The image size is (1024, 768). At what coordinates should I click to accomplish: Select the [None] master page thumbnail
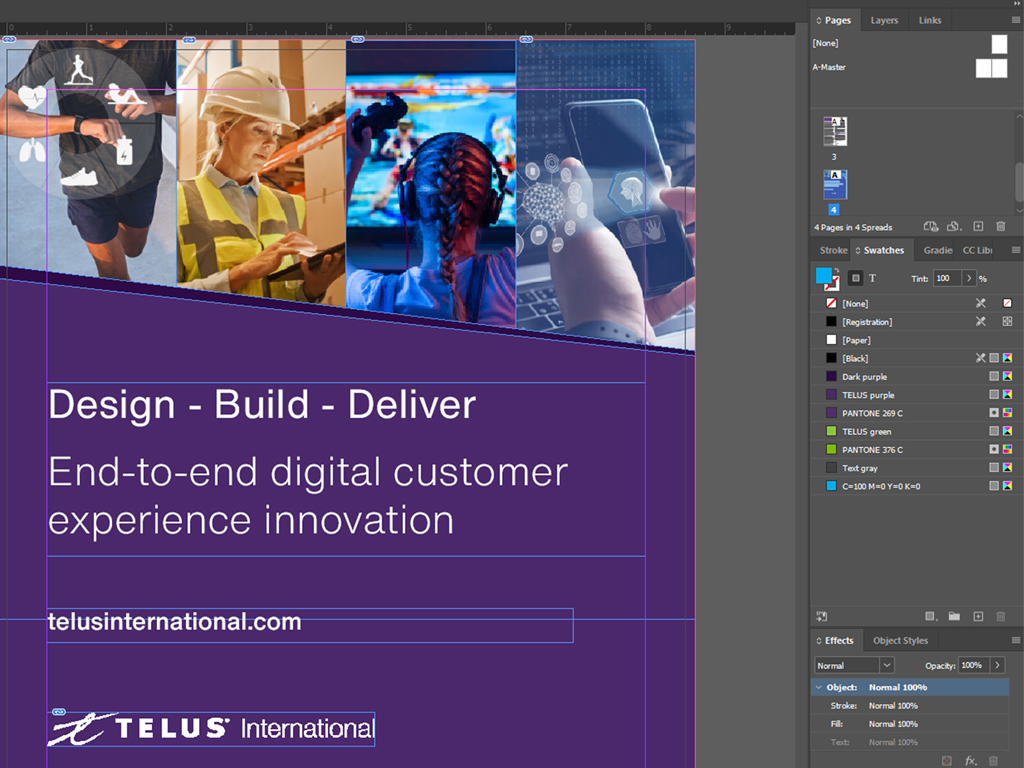(x=999, y=44)
